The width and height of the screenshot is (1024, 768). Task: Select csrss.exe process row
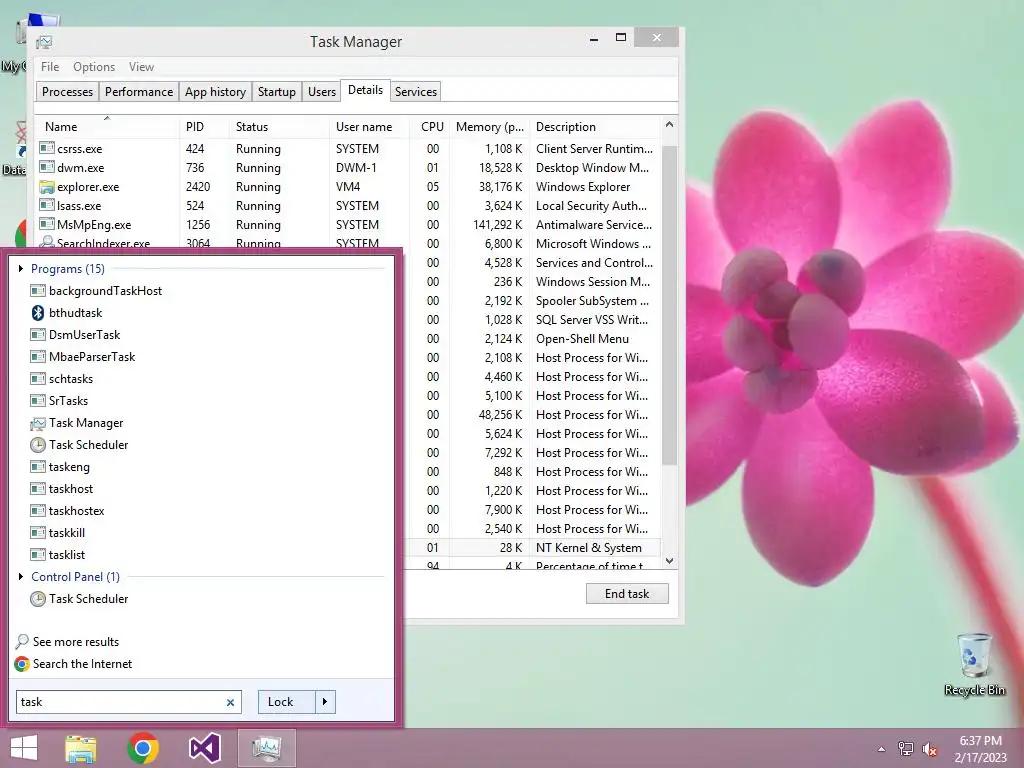point(349,149)
